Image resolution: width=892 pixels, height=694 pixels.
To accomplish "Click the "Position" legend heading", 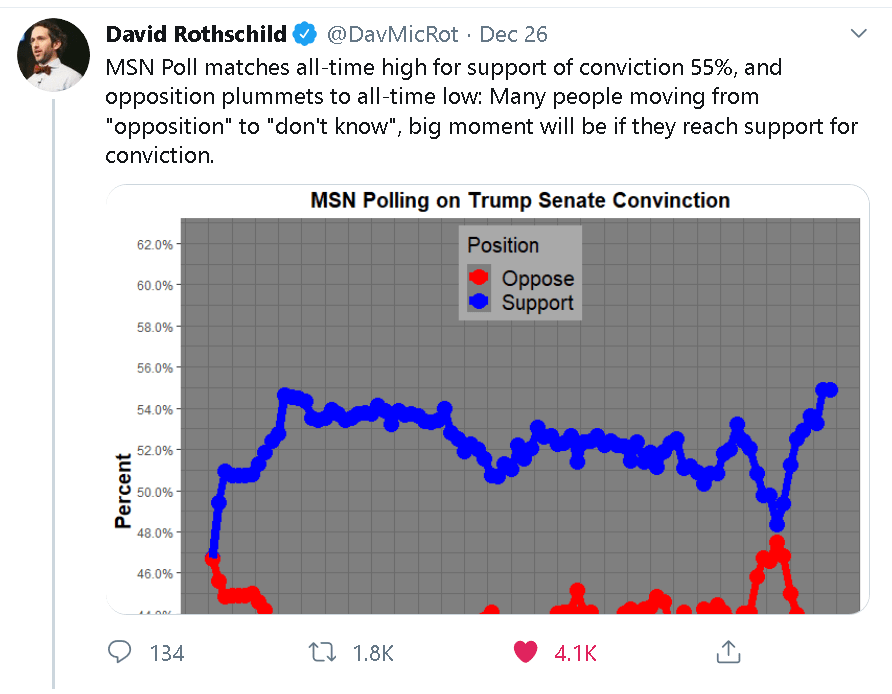I will pyautogui.click(x=503, y=245).
